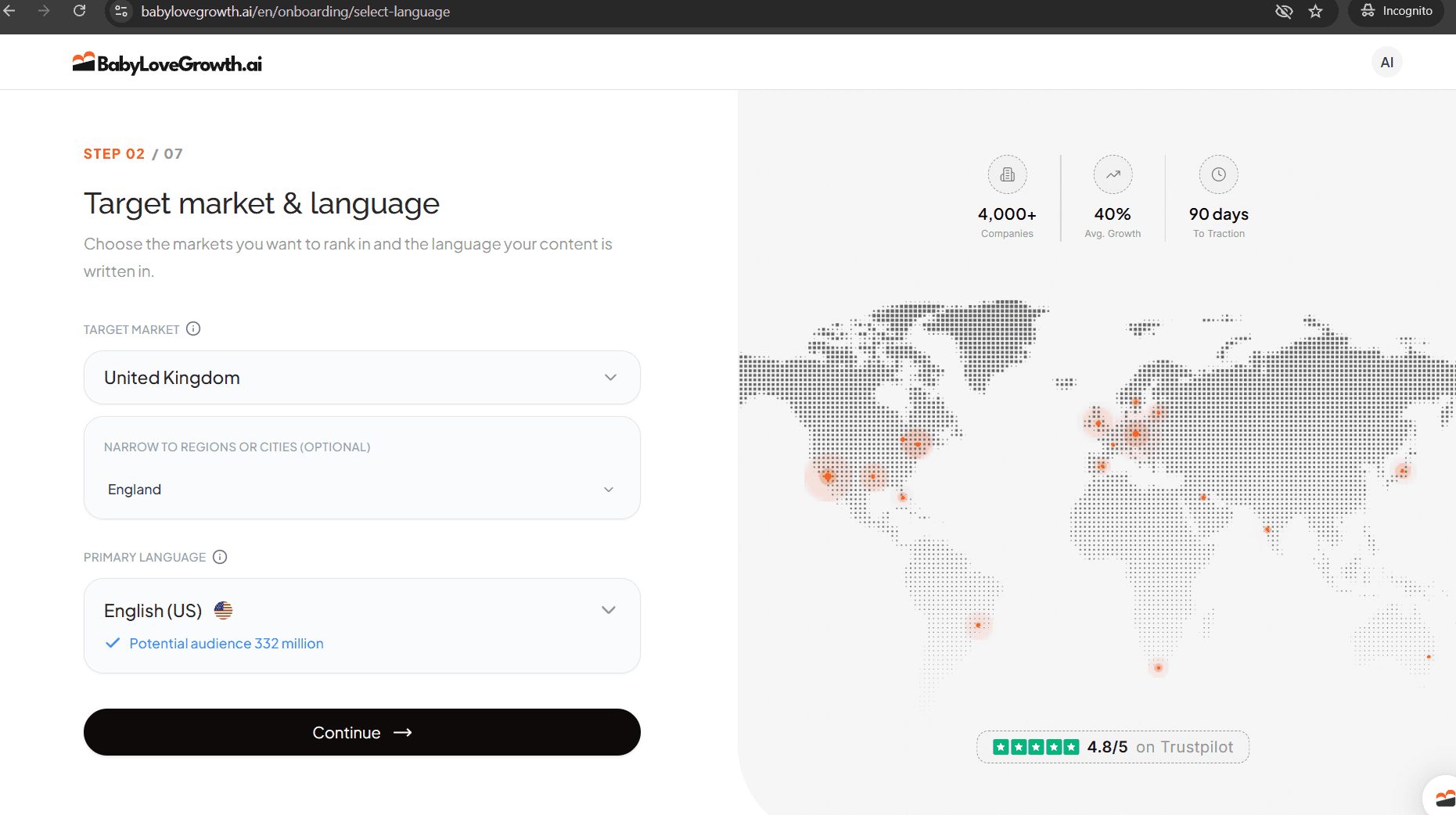Click the average growth trend icon

pyautogui.click(x=1113, y=174)
